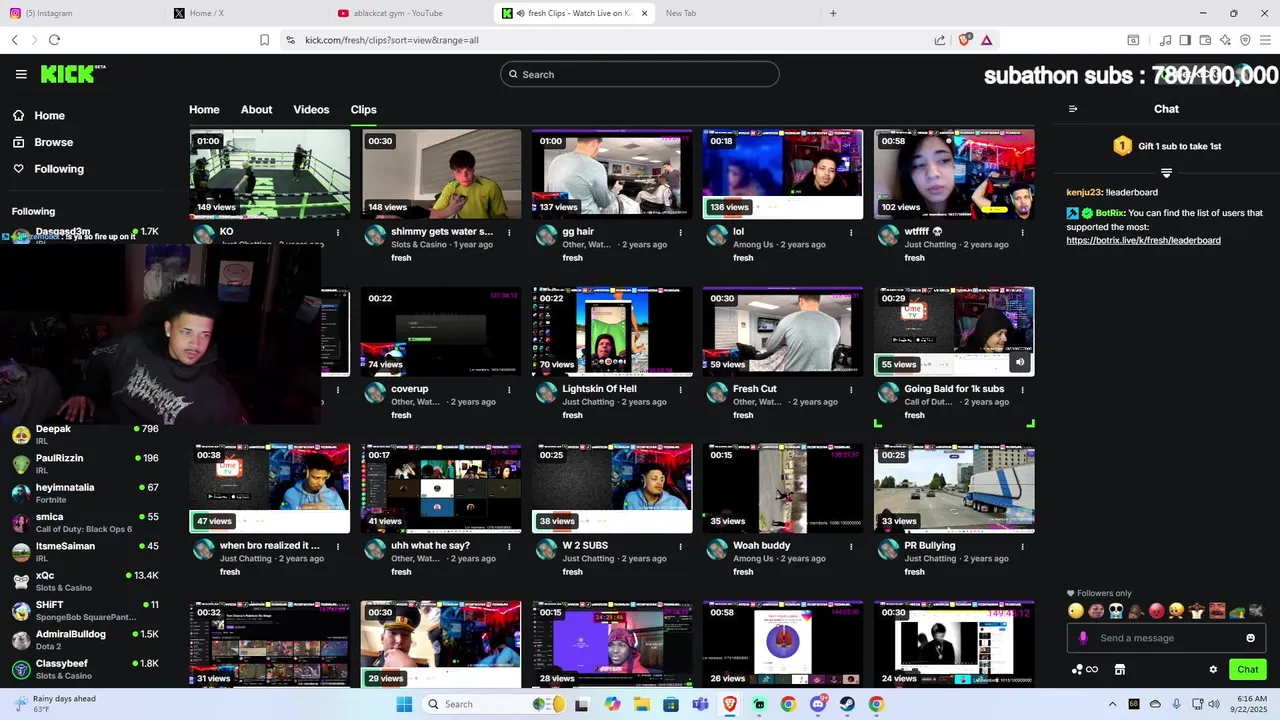This screenshot has width=1280, height=720.
Task: Switch to channel About tab
Action: click(x=256, y=110)
